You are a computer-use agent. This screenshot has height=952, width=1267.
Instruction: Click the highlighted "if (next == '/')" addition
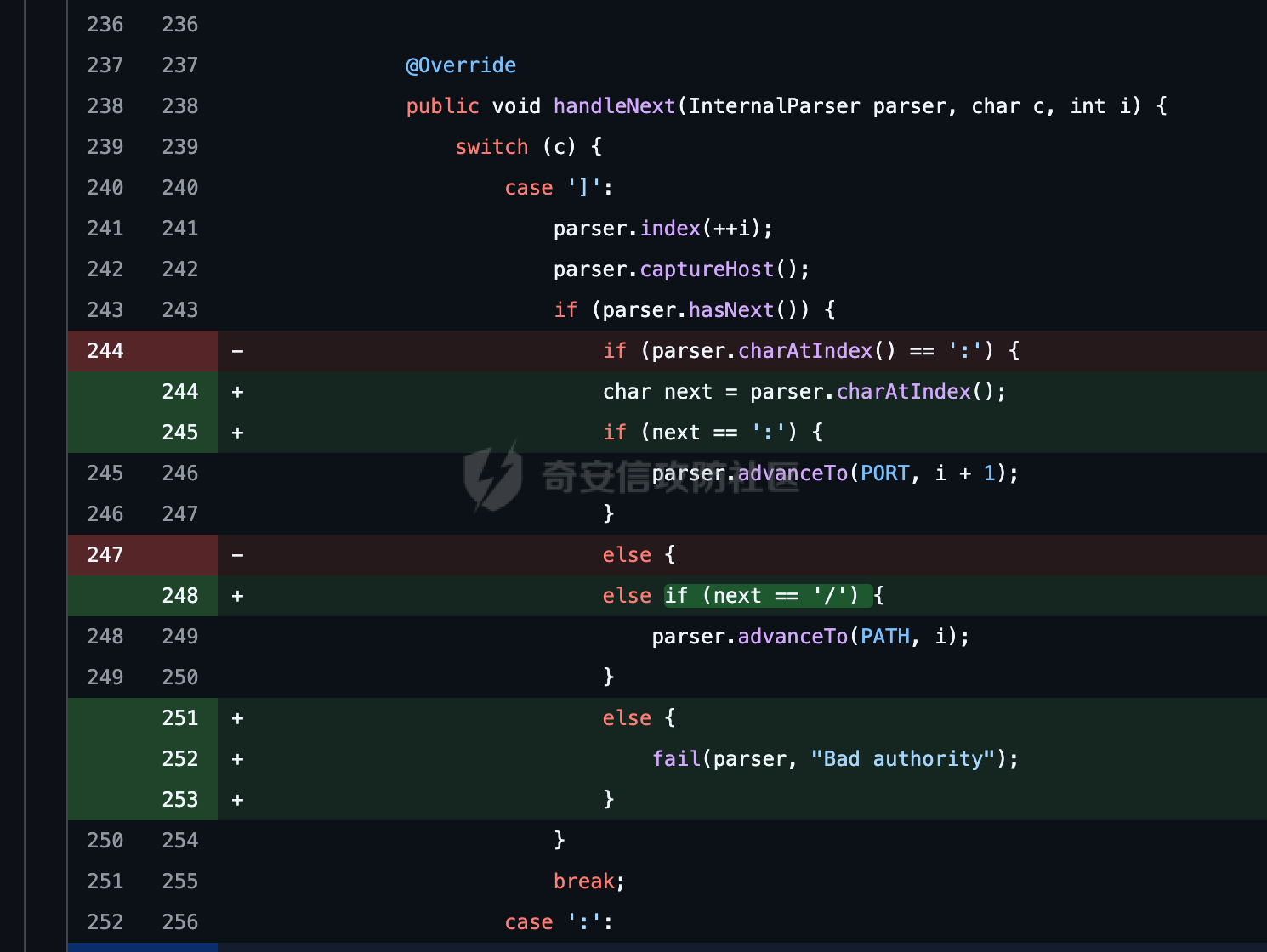pos(769,596)
